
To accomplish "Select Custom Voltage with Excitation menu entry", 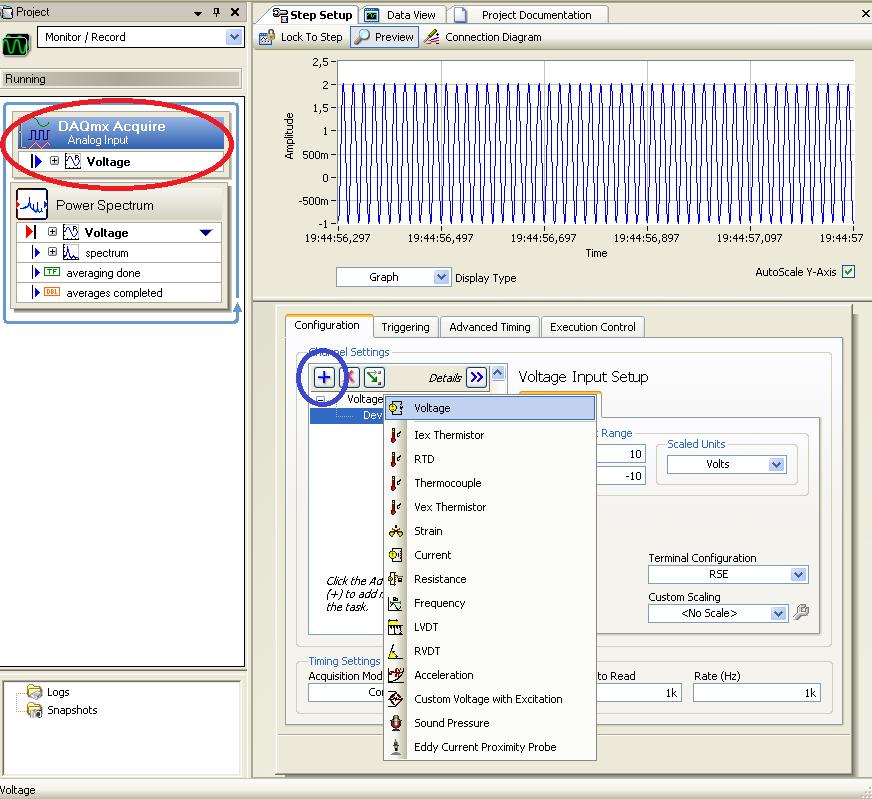I will (490, 699).
